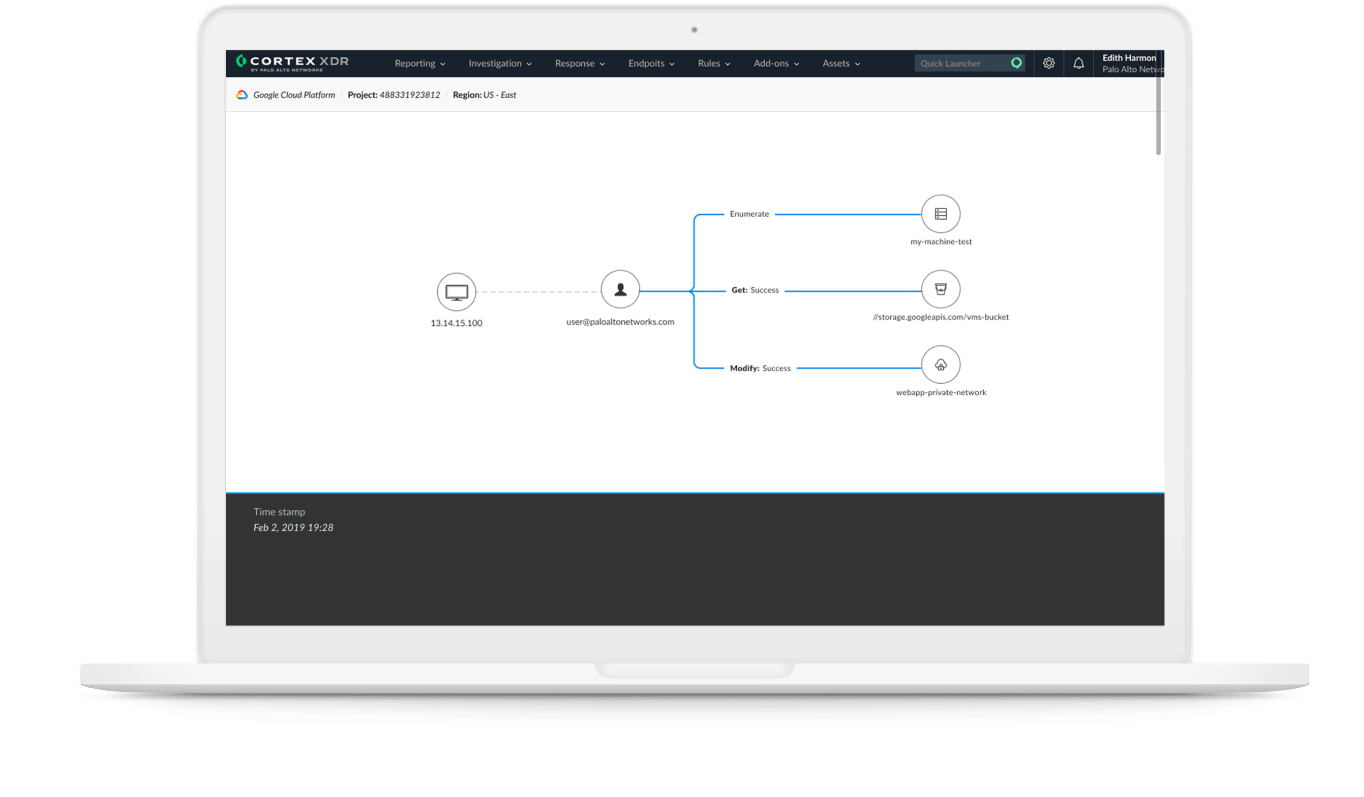Click the Modify: Success action label

(x=760, y=369)
